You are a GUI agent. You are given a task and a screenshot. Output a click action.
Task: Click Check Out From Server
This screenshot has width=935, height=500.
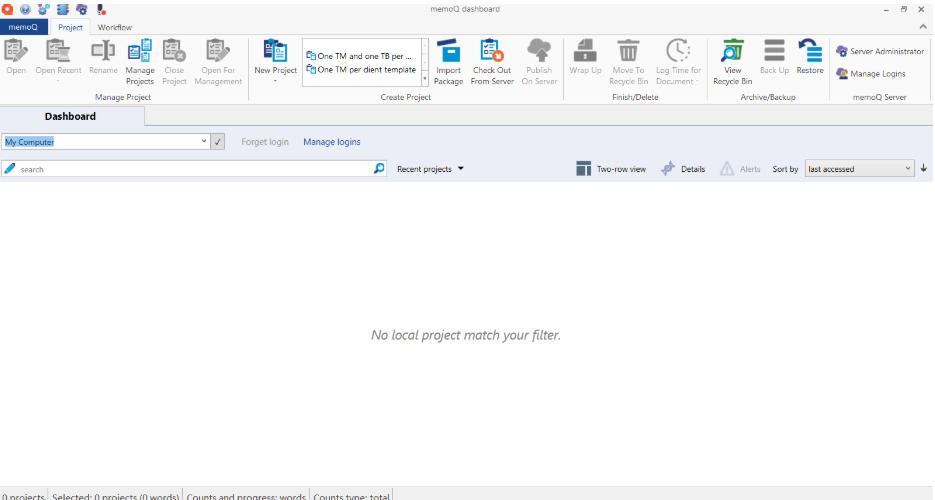coord(492,62)
